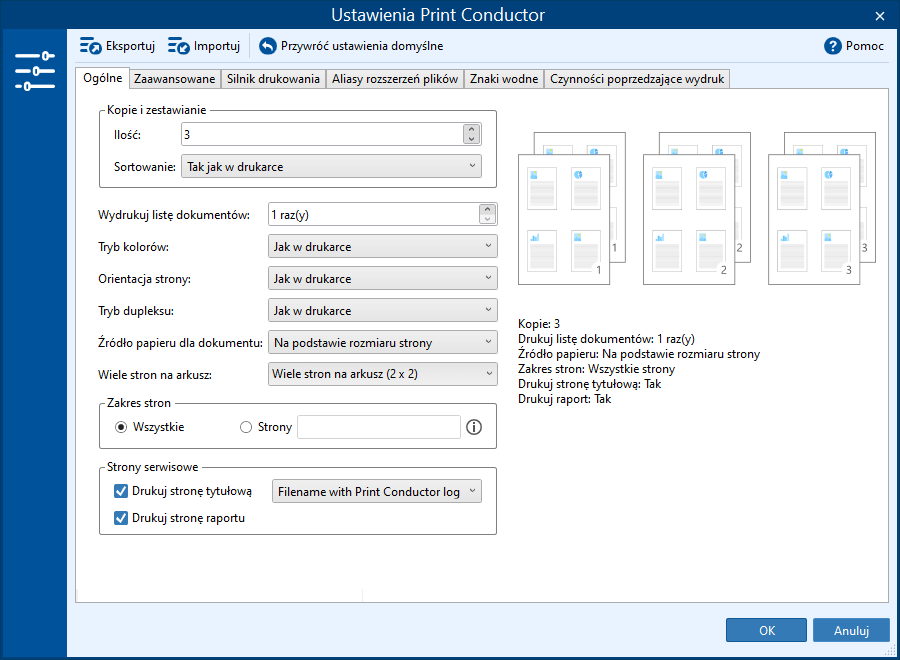Viewport: 900px width, 660px height.
Task: Increase the Ilość copies value
Action: (x=471, y=130)
